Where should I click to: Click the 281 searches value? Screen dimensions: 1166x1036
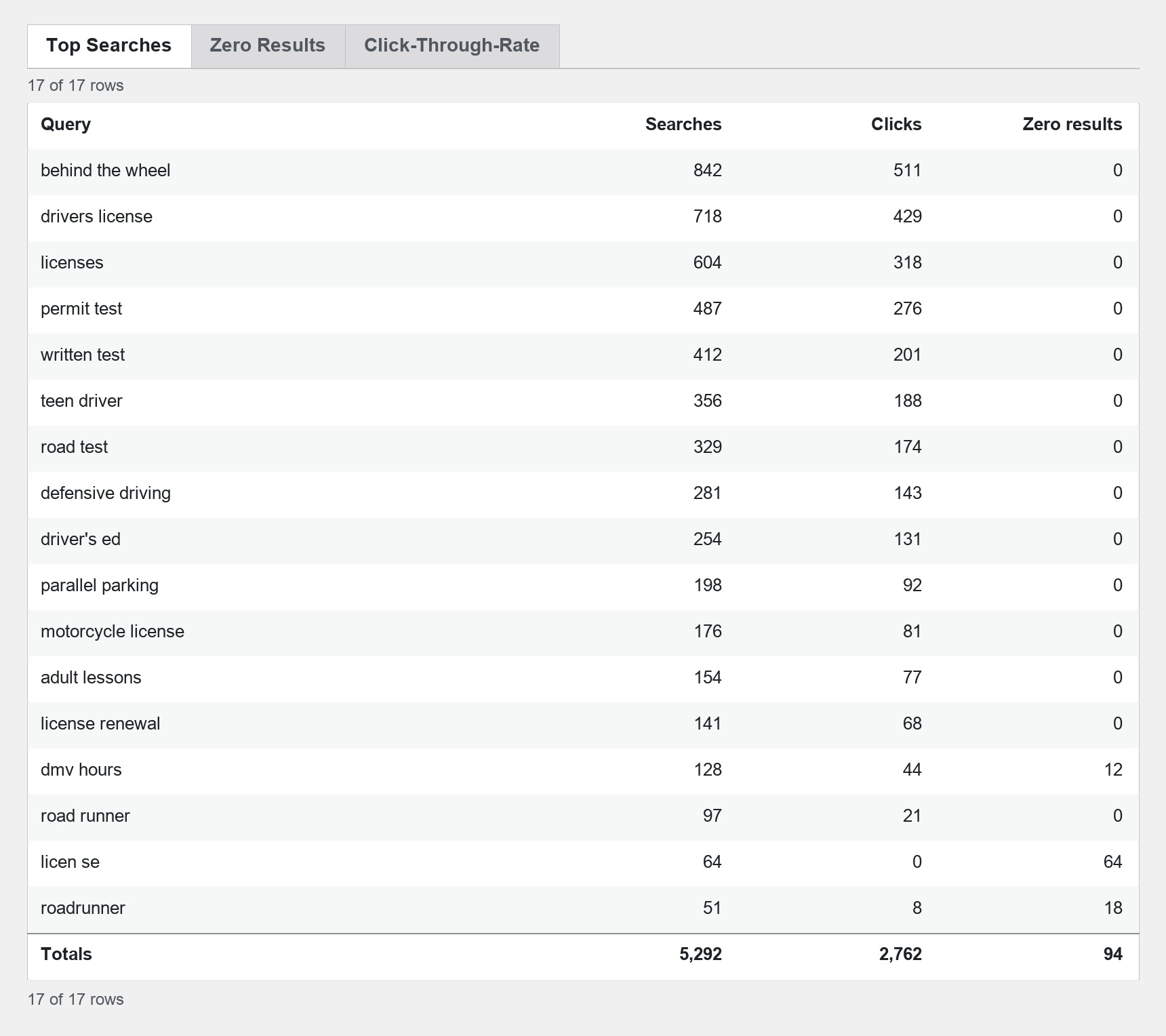click(708, 494)
